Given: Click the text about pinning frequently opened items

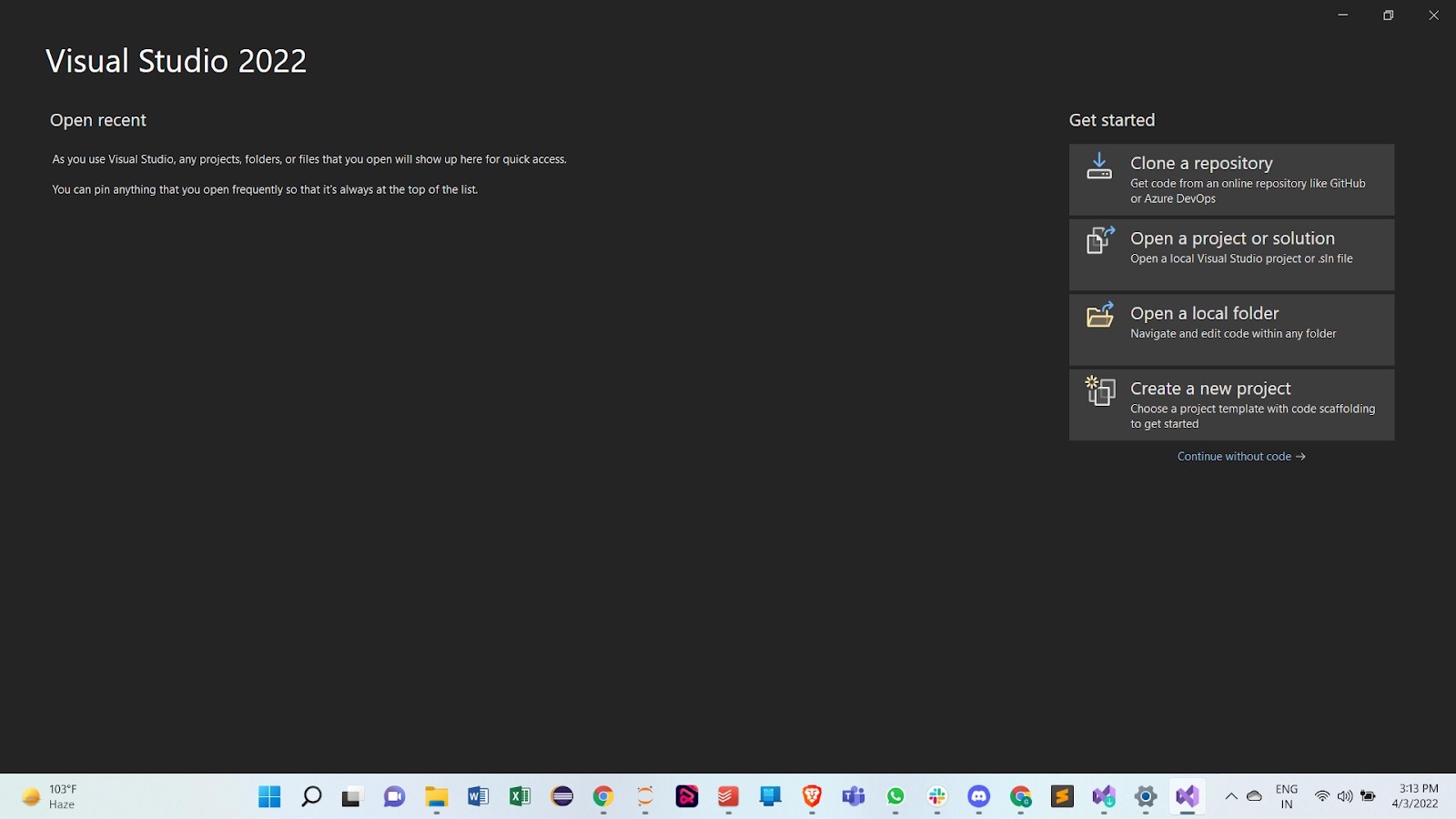Looking at the screenshot, I should click(x=265, y=189).
